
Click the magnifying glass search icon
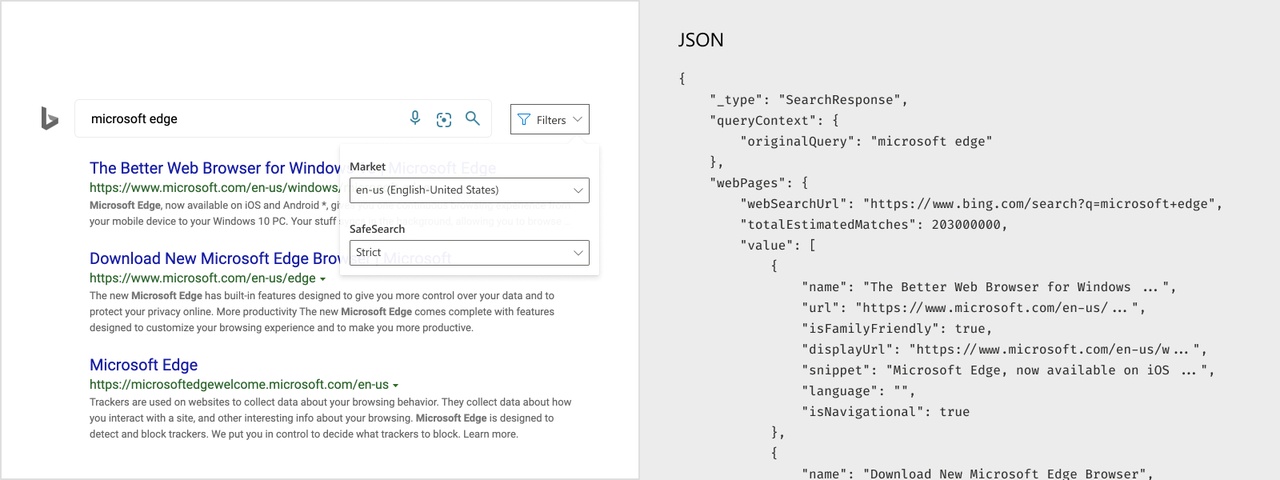473,118
